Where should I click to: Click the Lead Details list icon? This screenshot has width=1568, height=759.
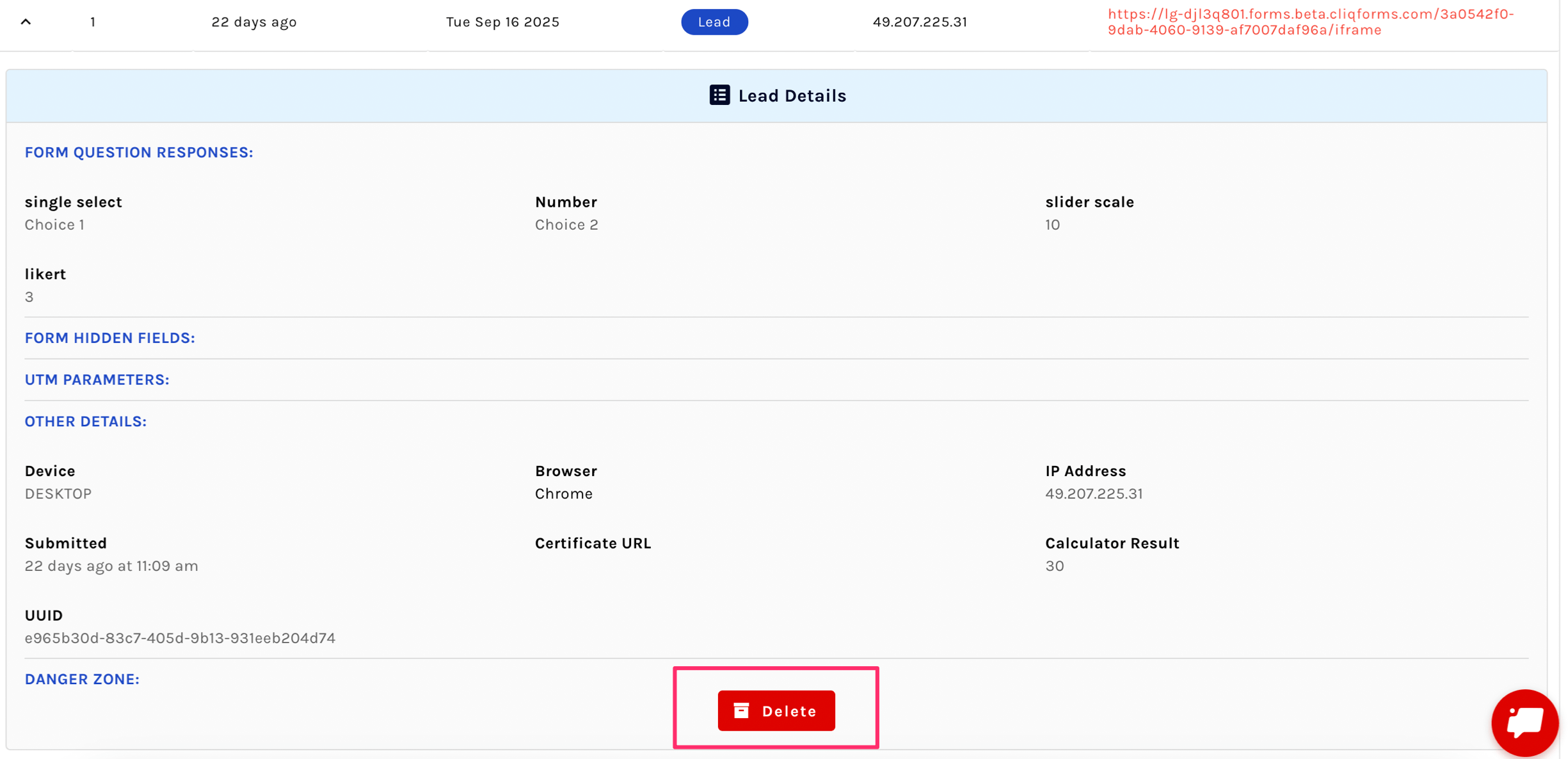point(719,95)
